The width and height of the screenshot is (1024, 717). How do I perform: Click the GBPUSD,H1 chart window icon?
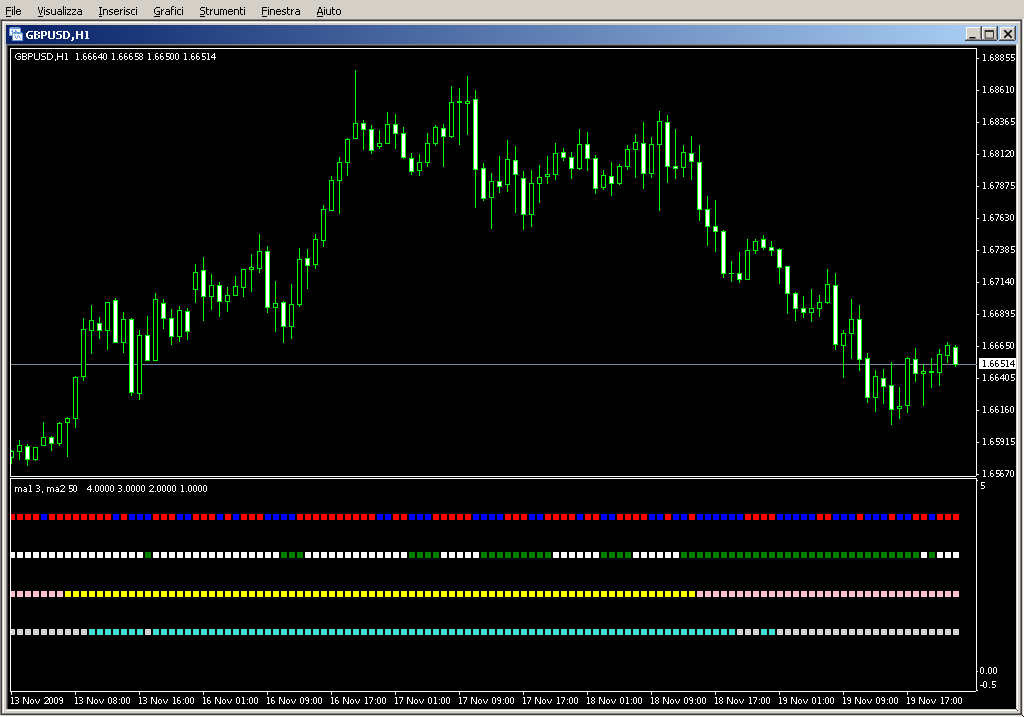pos(16,34)
